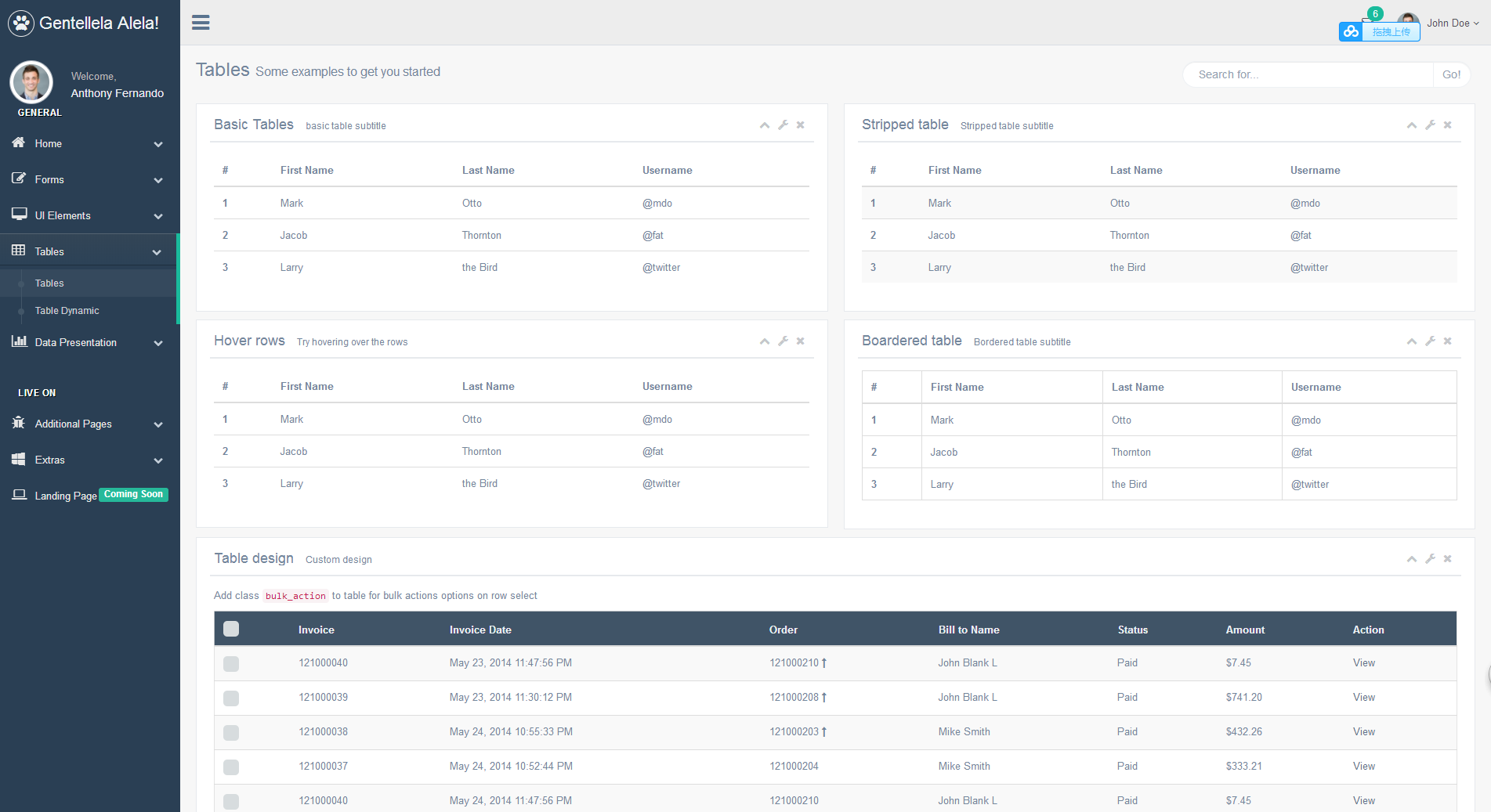Image resolution: width=1491 pixels, height=812 pixels.
Task: Expand the Extras menu chevron
Action: 158,460
